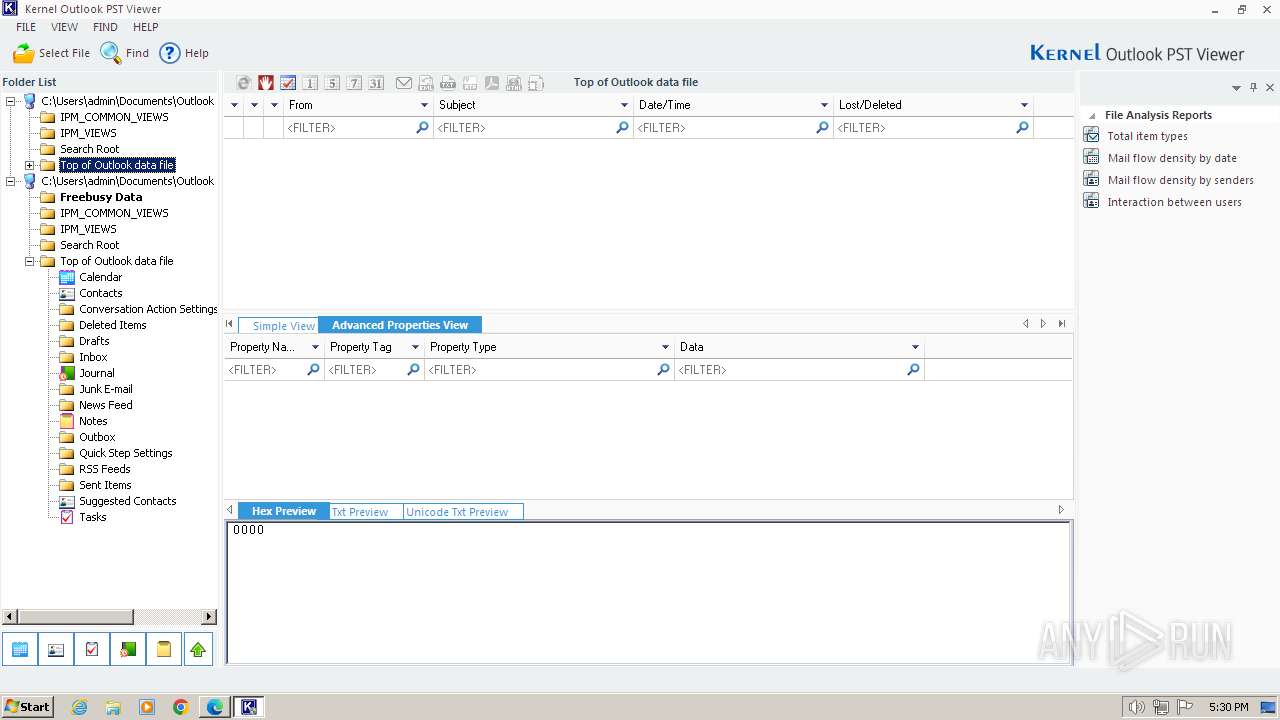Click the Select File toolbar button

pyautogui.click(x=51, y=53)
